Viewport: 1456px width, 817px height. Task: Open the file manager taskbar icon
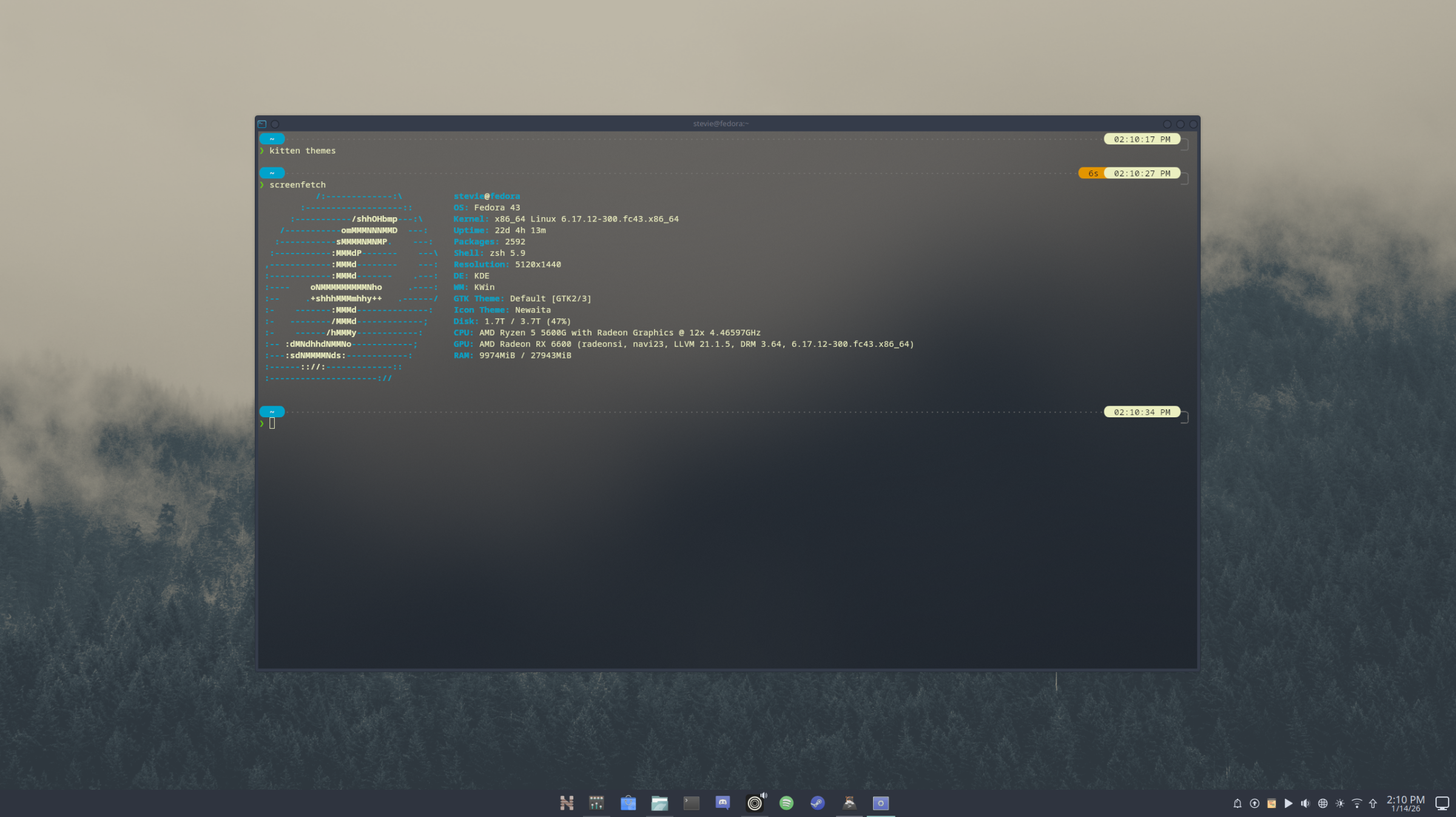click(660, 803)
